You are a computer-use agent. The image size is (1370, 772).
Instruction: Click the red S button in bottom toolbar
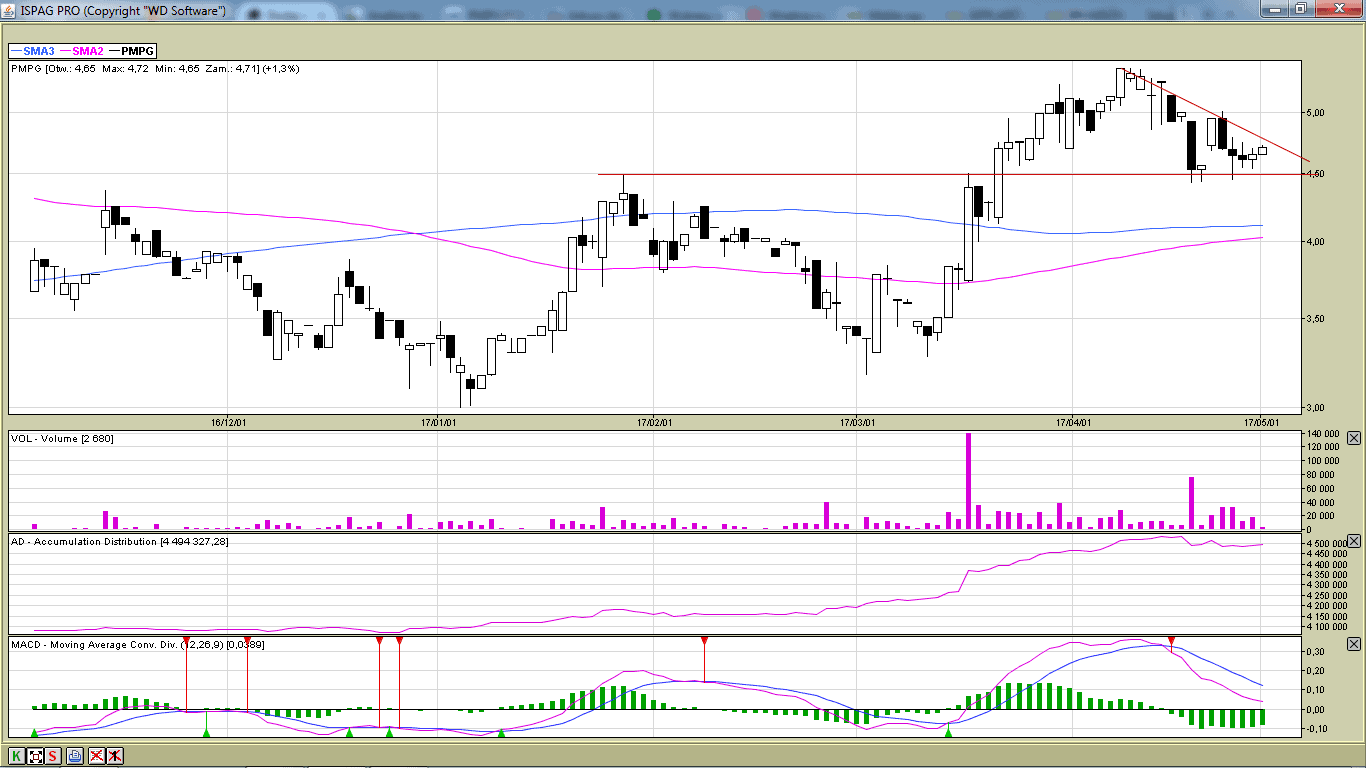[x=54, y=756]
